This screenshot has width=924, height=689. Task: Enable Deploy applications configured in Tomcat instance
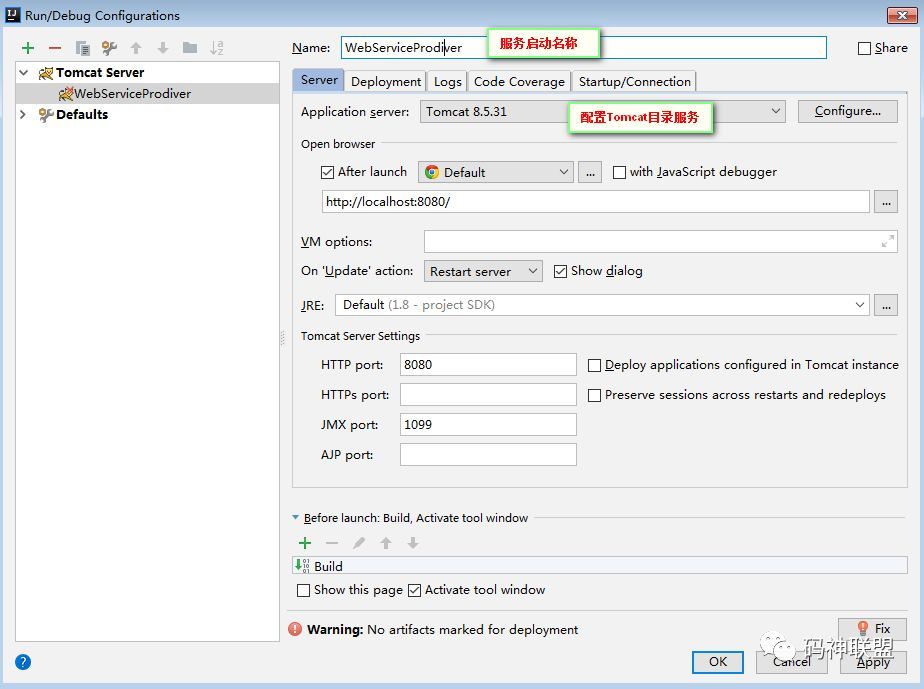[x=595, y=365]
